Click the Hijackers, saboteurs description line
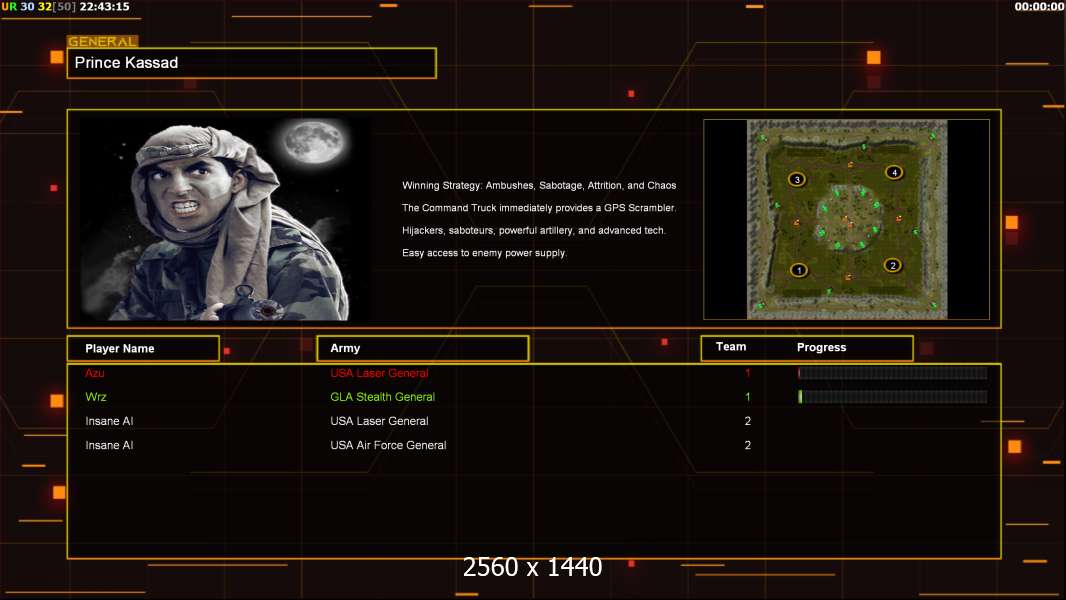Screen dimensions: 1066x600 tap(534, 230)
